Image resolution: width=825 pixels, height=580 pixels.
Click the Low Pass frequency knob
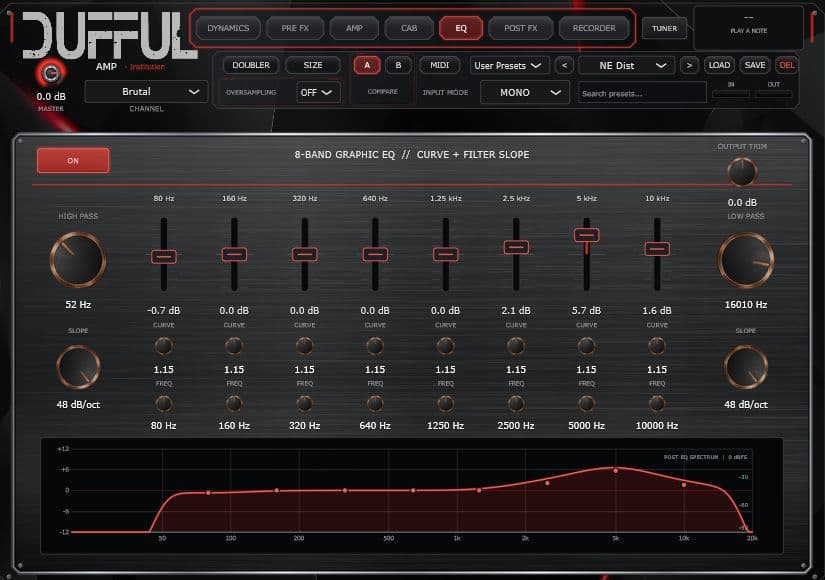pos(746,260)
